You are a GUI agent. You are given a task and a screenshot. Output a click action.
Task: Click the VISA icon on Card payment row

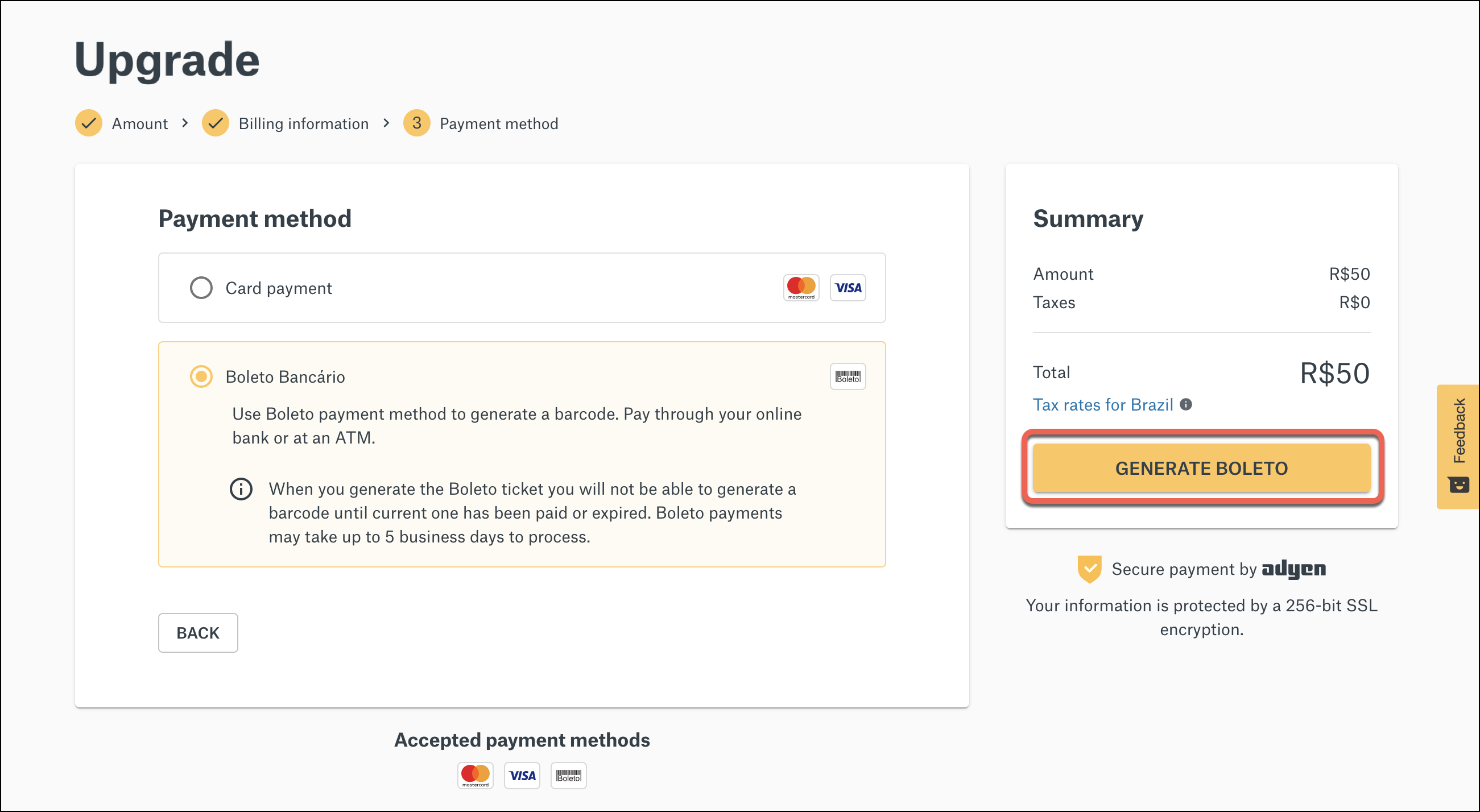click(848, 287)
